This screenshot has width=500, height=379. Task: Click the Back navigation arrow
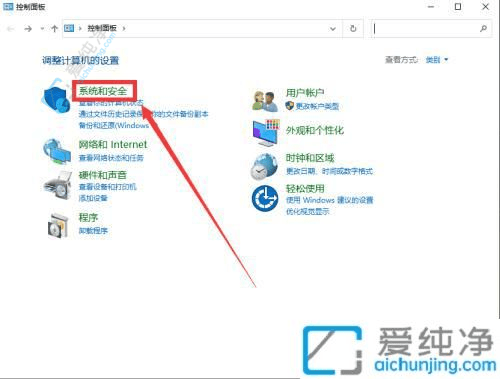11,29
